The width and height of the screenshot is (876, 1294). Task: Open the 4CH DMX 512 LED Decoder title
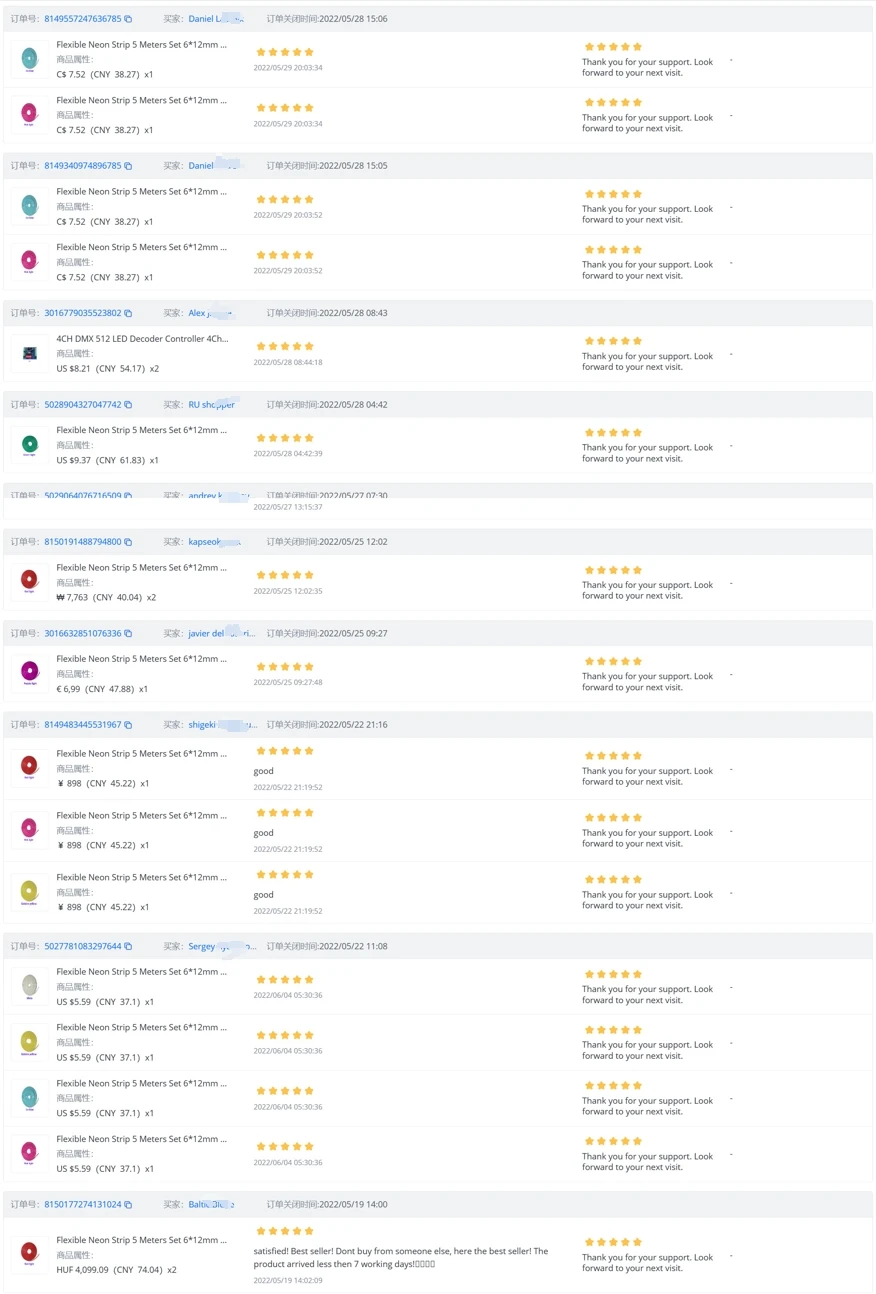coord(142,339)
